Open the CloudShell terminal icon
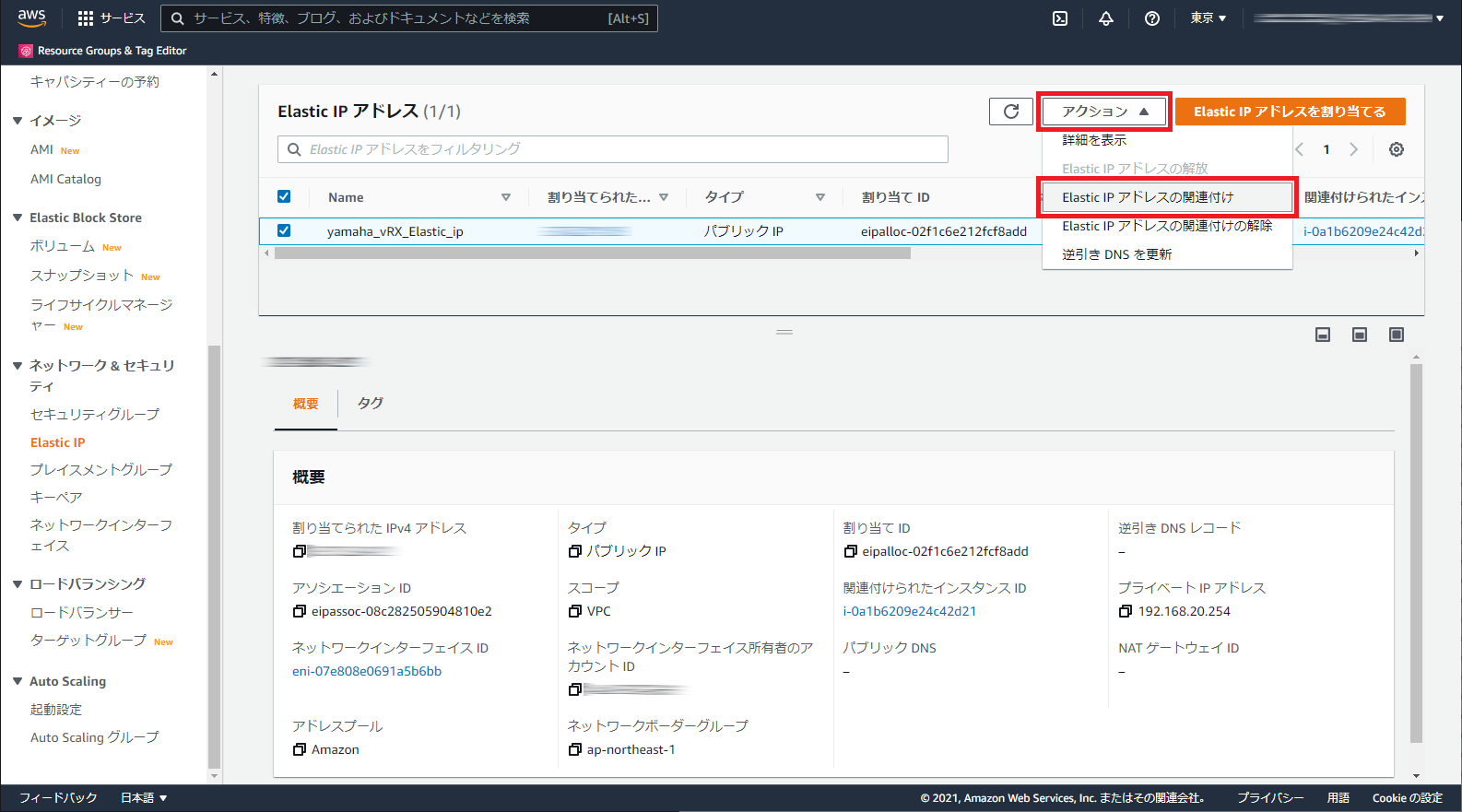This screenshot has width=1462, height=812. pos(1060,18)
